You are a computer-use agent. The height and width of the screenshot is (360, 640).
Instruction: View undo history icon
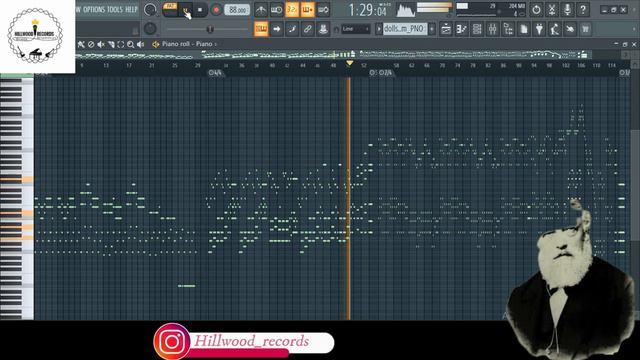[x=536, y=9]
